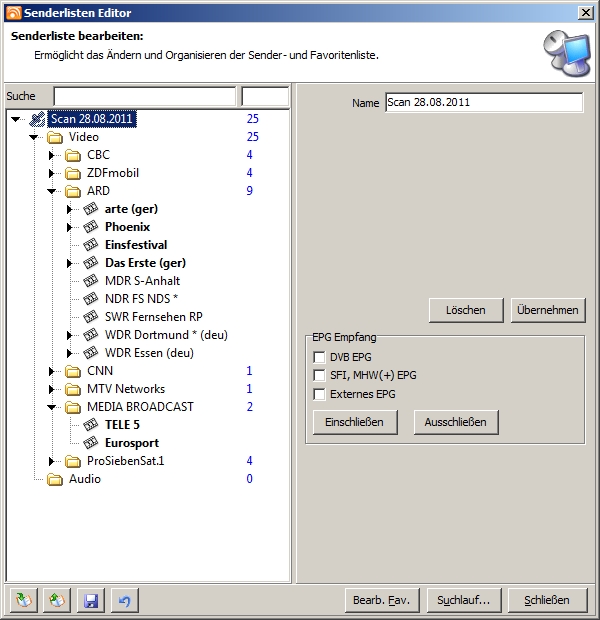Click the Löschen button
This screenshot has width=600, height=620.
(466, 310)
